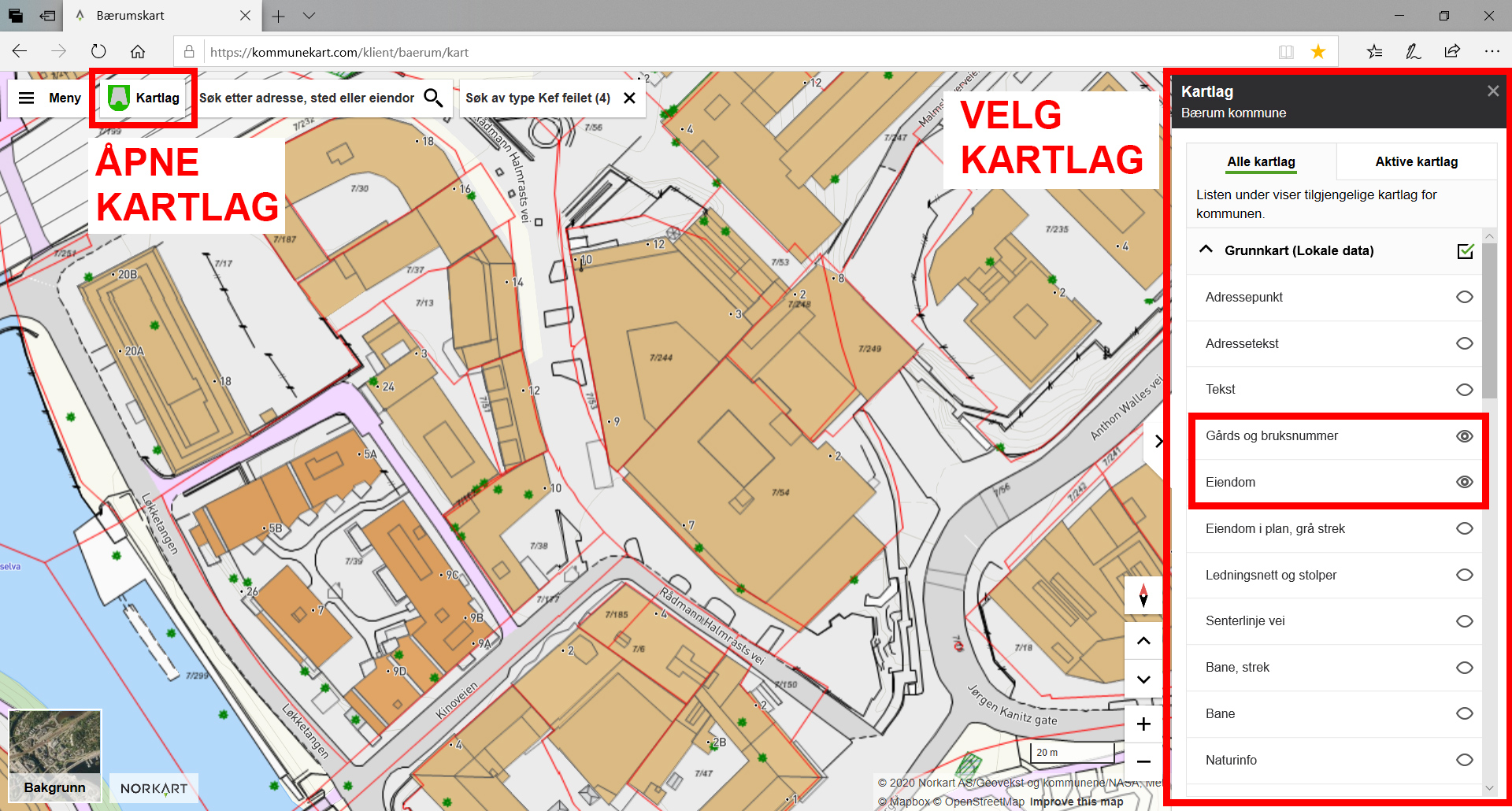Open the favorites hub icon

point(1374,52)
